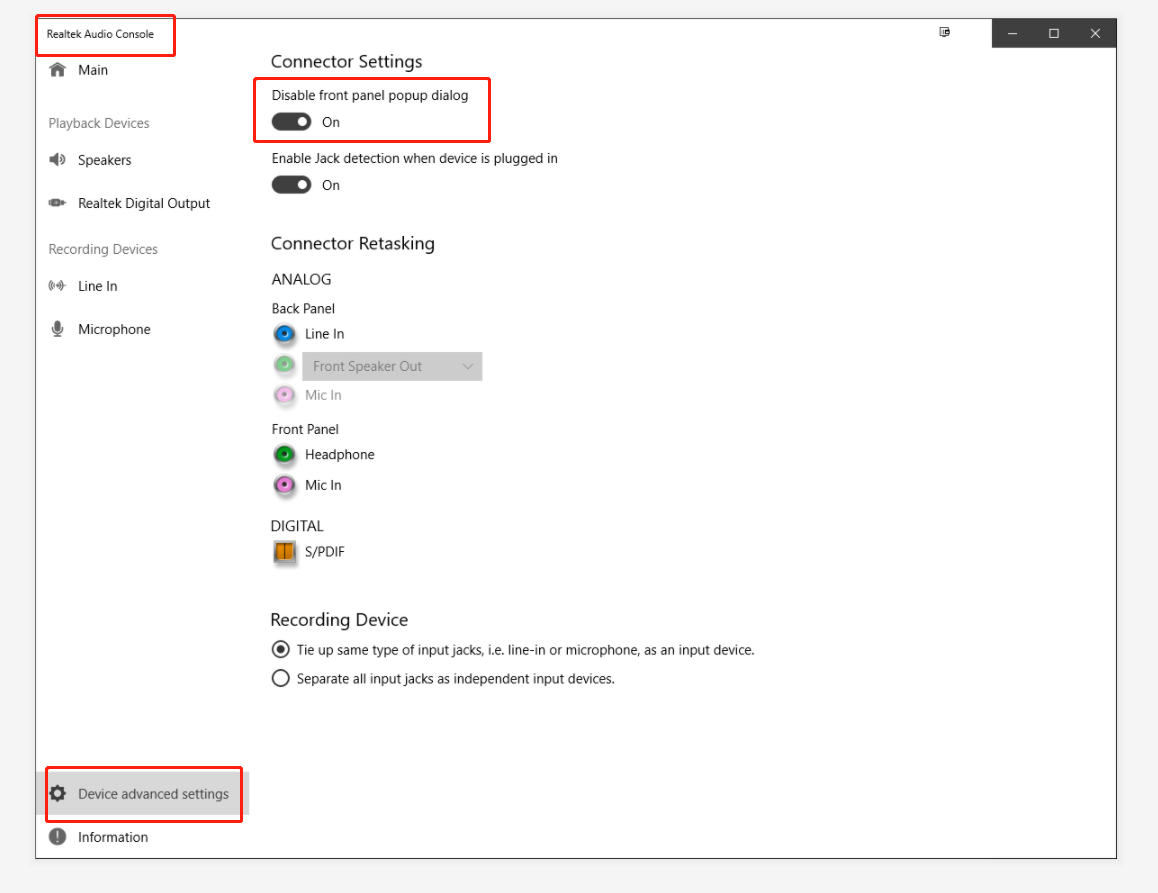Viewport: 1158px width, 893px height.
Task: Click the Realtek Digital Output connector icon
Action: click(58, 202)
